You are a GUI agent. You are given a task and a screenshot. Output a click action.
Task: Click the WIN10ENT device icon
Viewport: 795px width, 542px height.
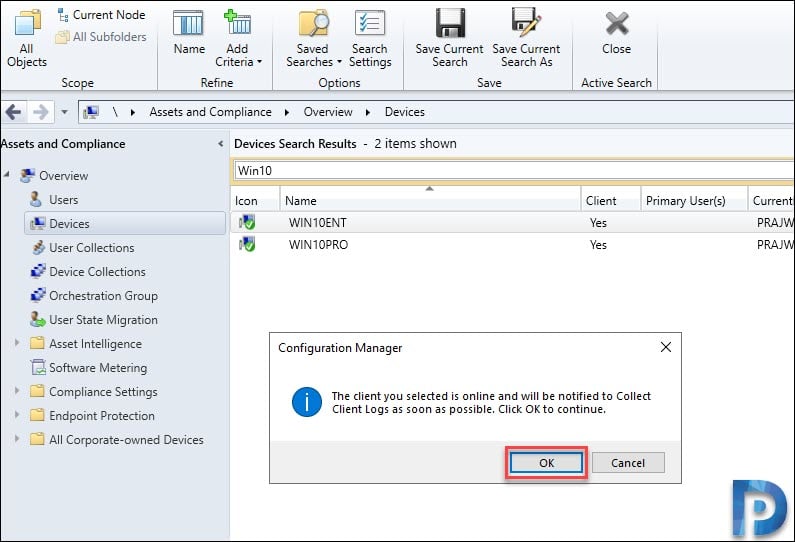coord(247,222)
